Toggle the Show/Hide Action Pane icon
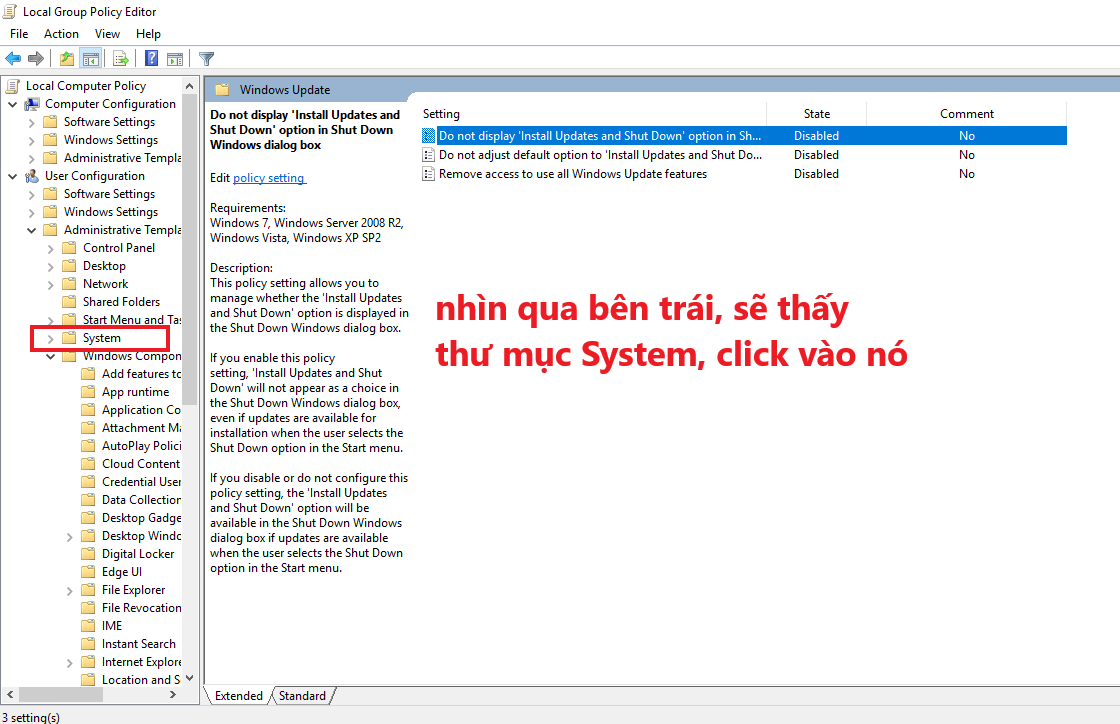 click(x=175, y=58)
